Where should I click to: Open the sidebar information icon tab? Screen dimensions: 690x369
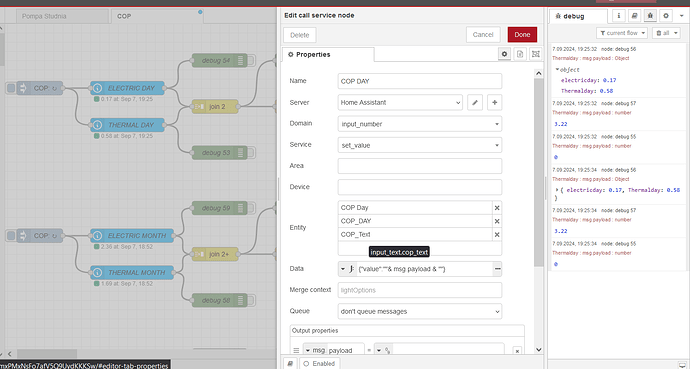(619, 16)
